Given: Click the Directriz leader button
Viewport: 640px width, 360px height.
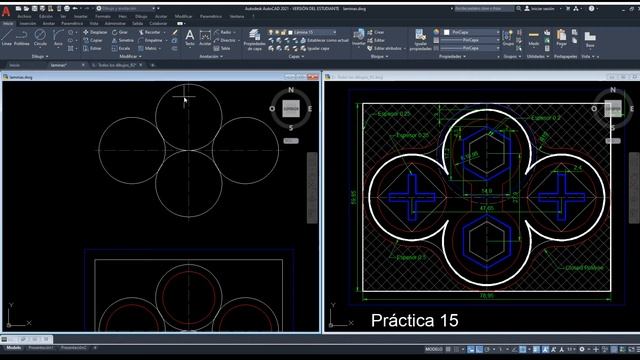Looking at the screenshot, I should coord(224,40).
